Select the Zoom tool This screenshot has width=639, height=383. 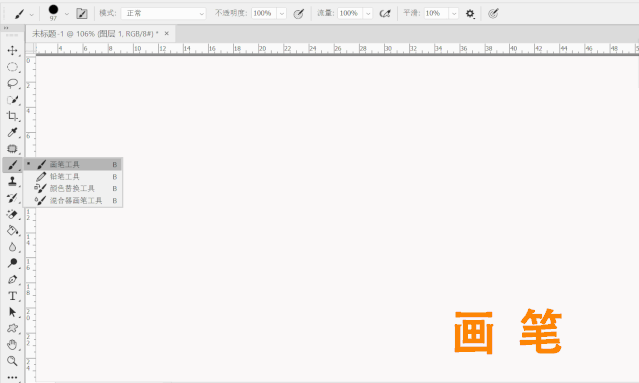click(12, 361)
